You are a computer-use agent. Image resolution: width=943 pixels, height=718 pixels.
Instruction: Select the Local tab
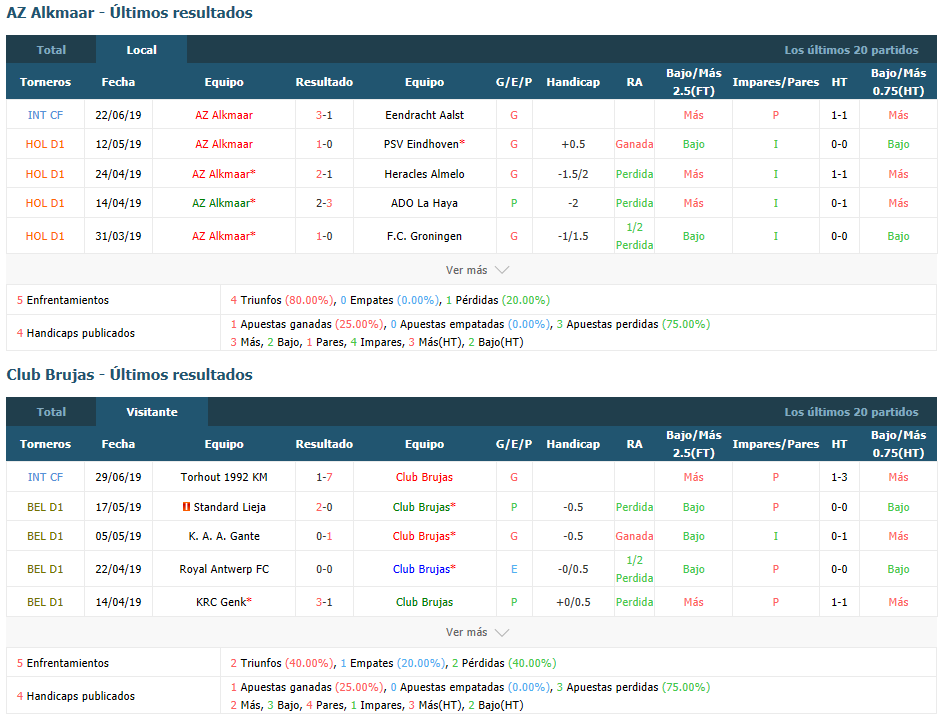point(141,50)
